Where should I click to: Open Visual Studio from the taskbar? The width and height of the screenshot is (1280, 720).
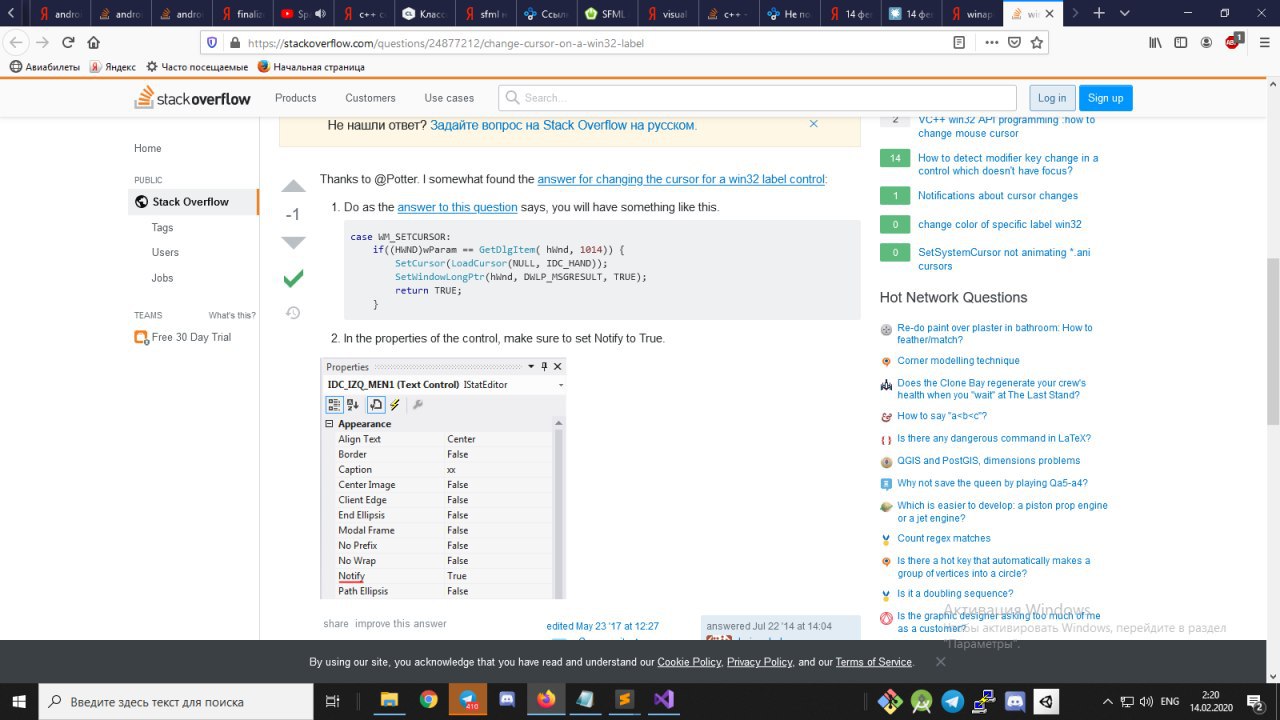[663, 700]
